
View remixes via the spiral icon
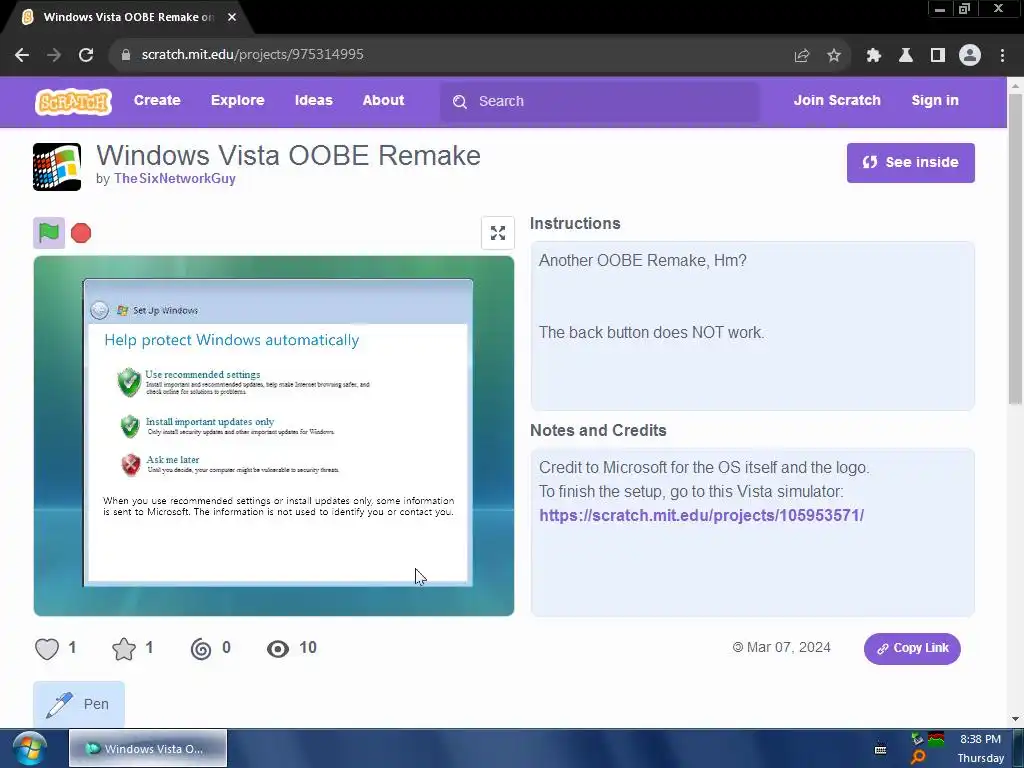pyautogui.click(x=201, y=648)
